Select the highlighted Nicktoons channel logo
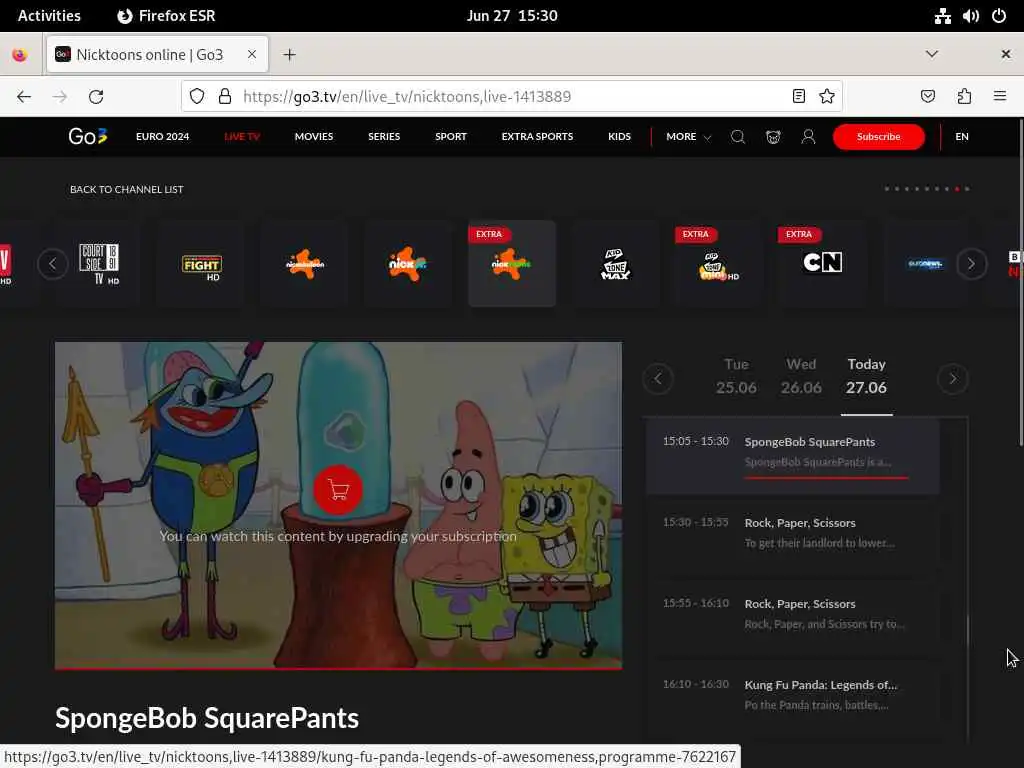Image resolution: width=1024 pixels, height=768 pixels. tap(511, 264)
